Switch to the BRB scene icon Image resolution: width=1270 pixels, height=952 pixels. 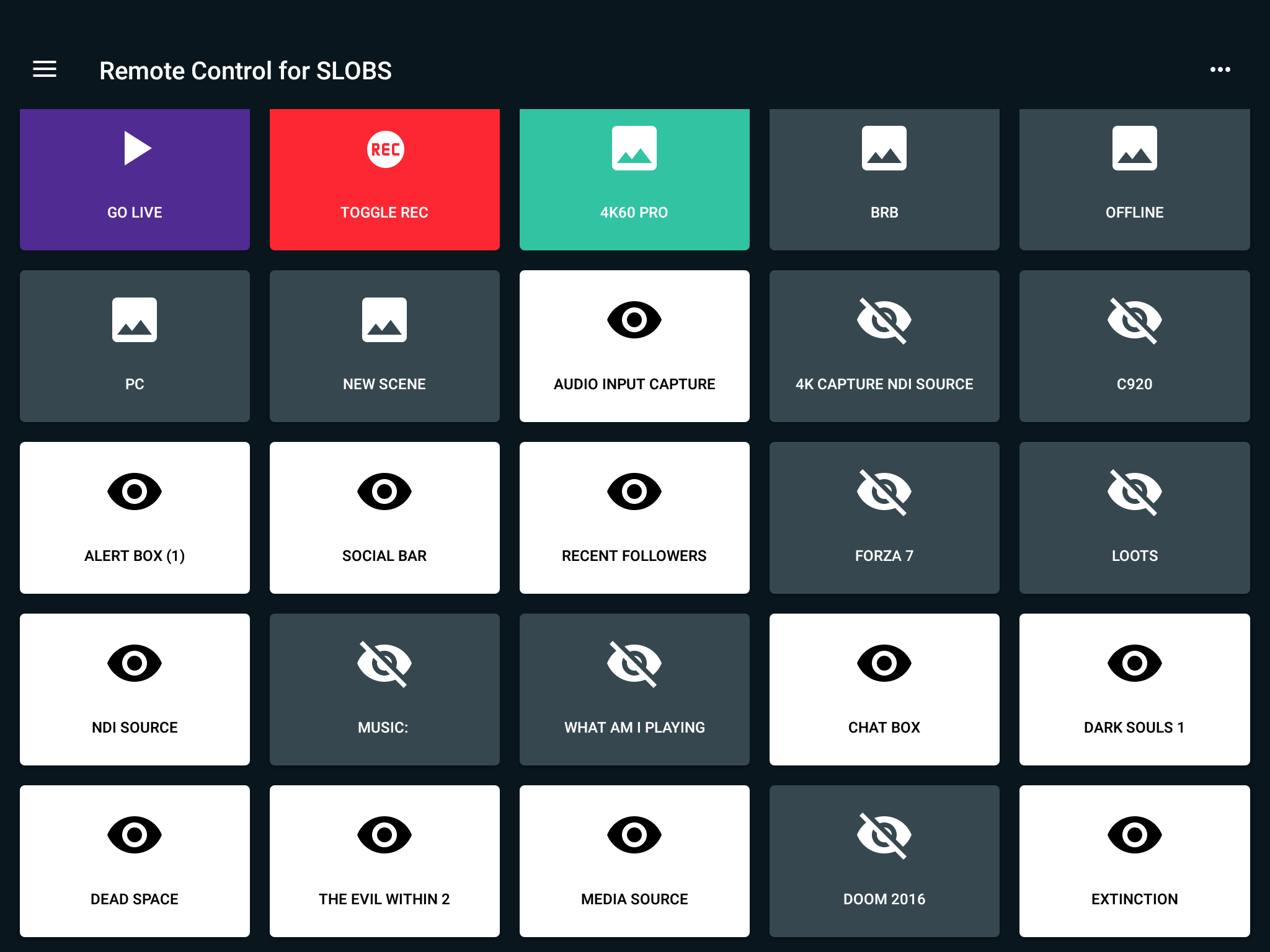(x=884, y=148)
